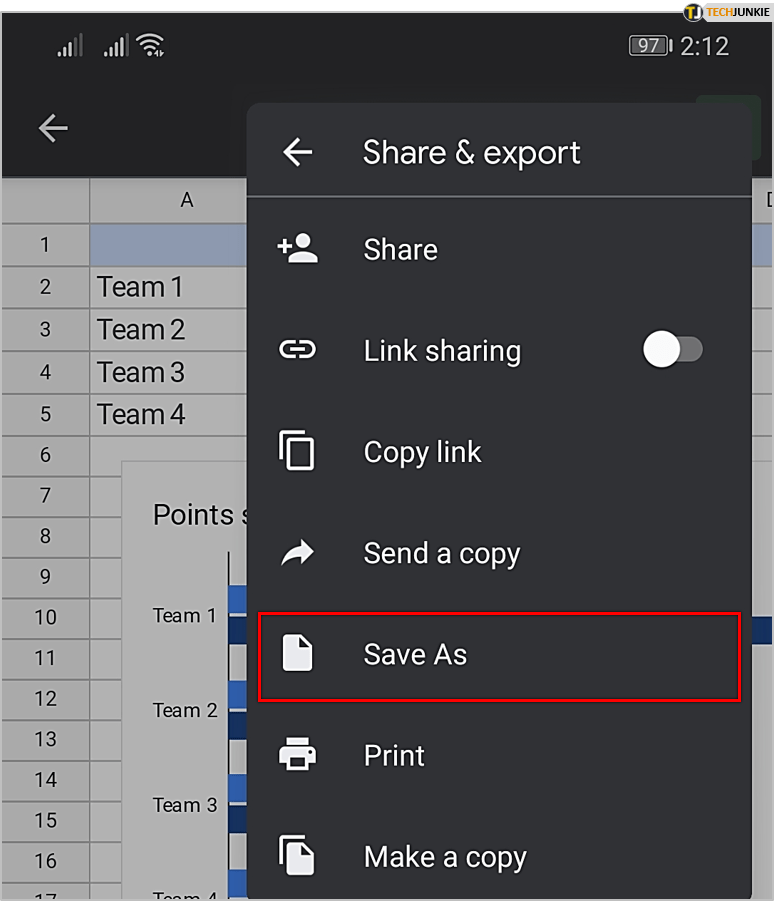Tap the printer icon
Image resolution: width=778 pixels, height=901 pixels.
(297, 755)
